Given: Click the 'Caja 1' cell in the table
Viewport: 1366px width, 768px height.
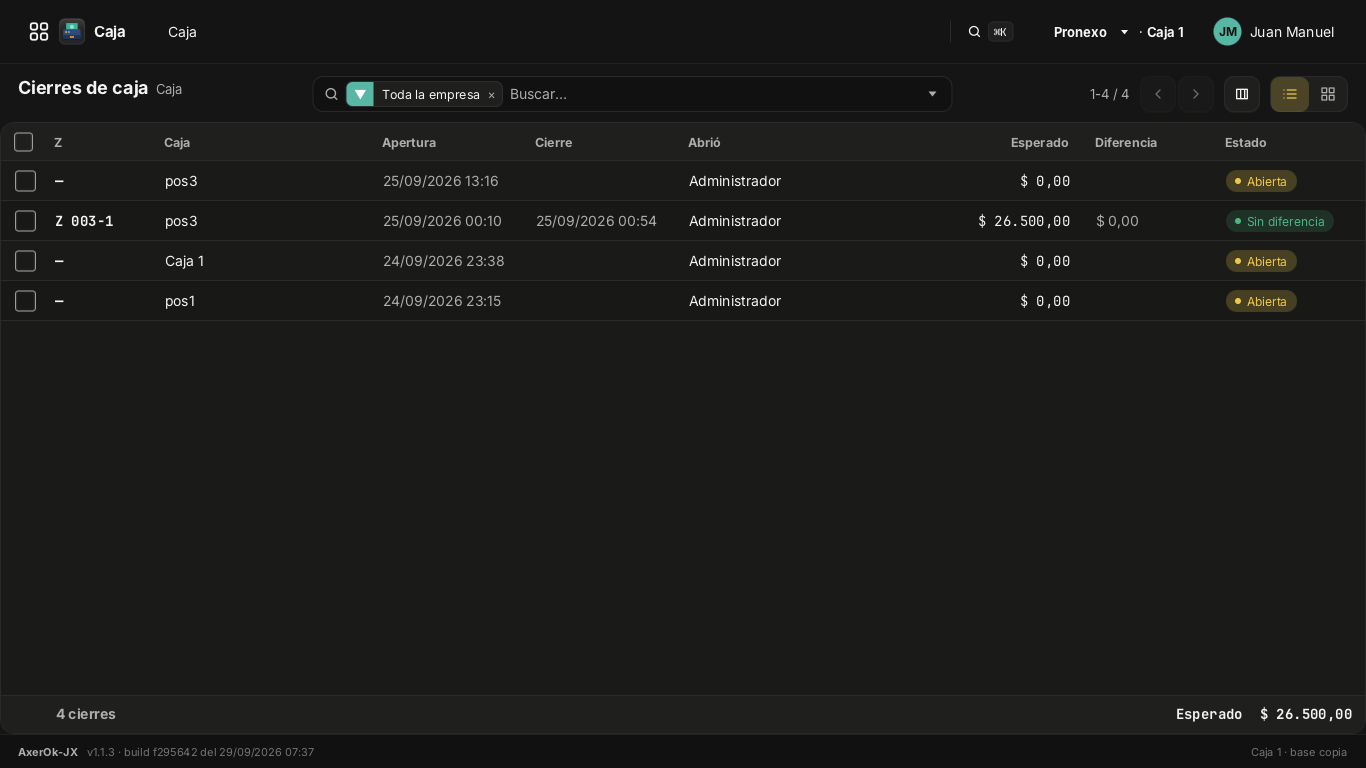Looking at the screenshot, I should click(x=184, y=261).
